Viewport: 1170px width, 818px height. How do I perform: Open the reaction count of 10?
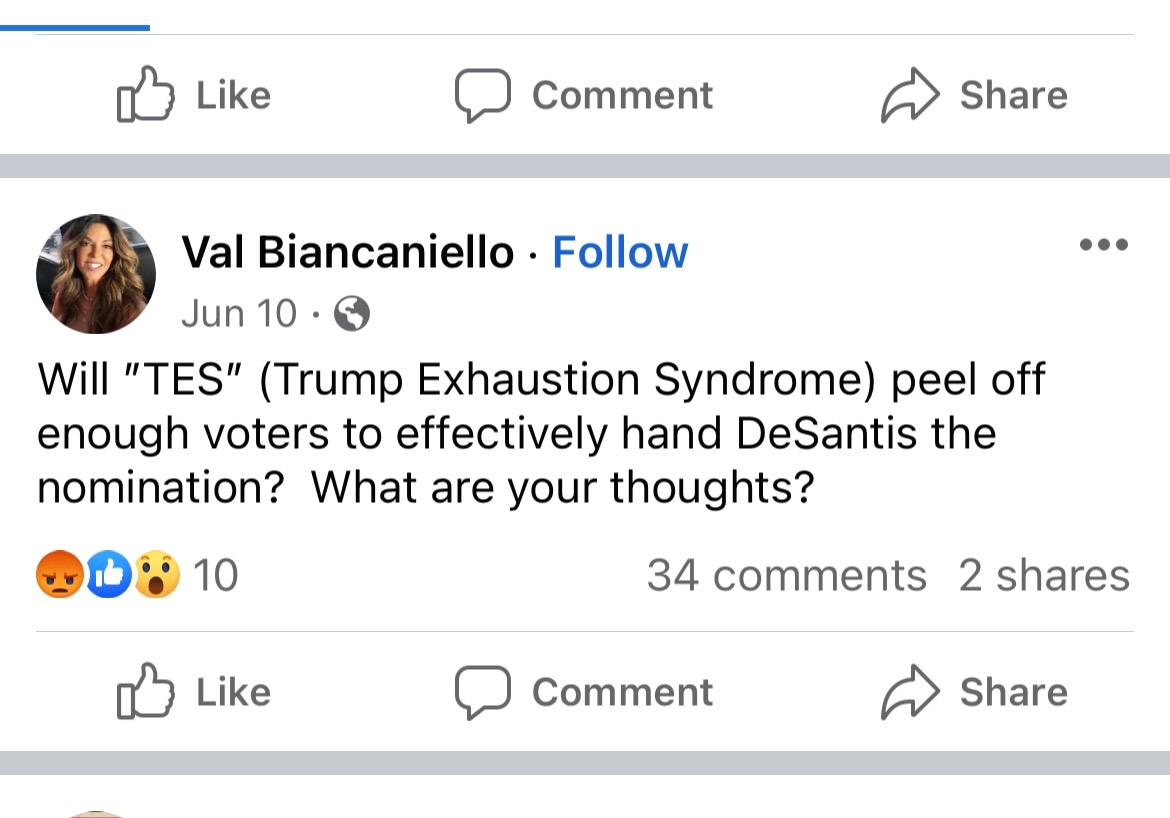tap(215, 575)
